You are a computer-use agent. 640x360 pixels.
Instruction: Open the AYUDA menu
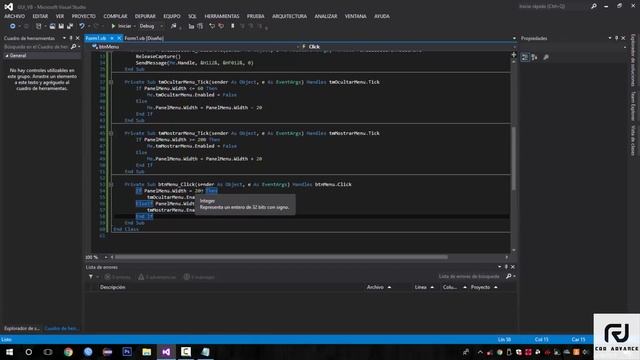pyautogui.click(x=382, y=16)
